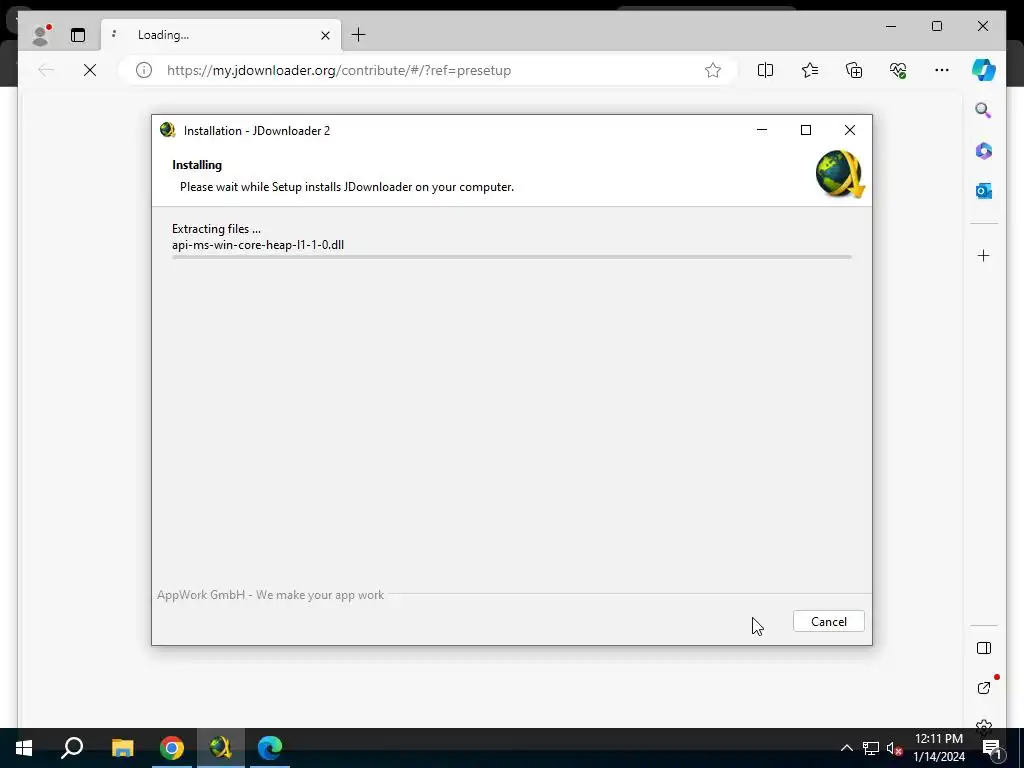Image resolution: width=1024 pixels, height=768 pixels.
Task: Toggle the sidebar panel icon
Action: point(984,648)
